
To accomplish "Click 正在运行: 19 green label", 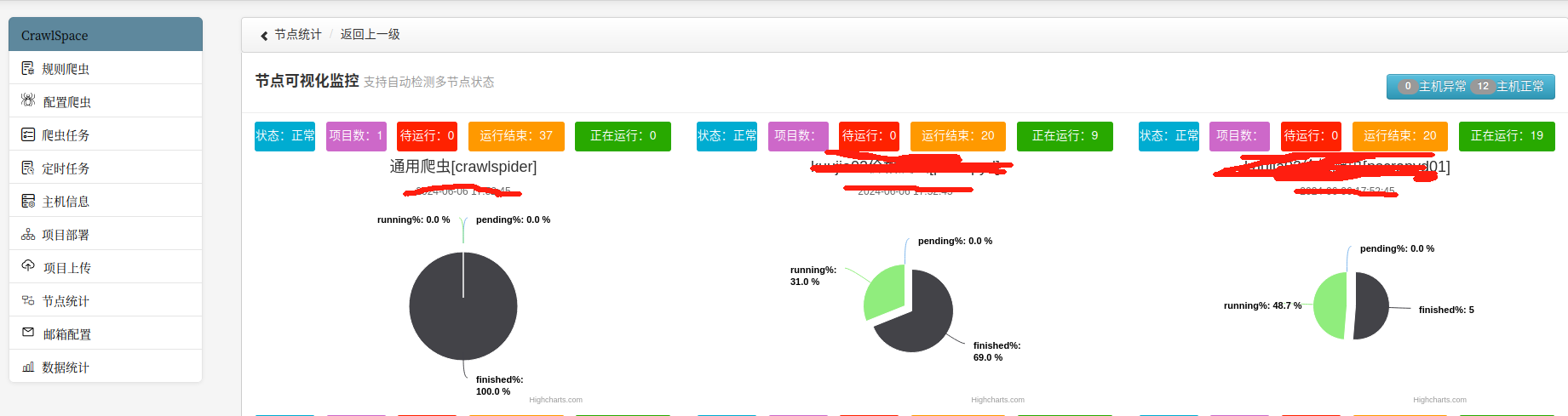I will point(1507,136).
